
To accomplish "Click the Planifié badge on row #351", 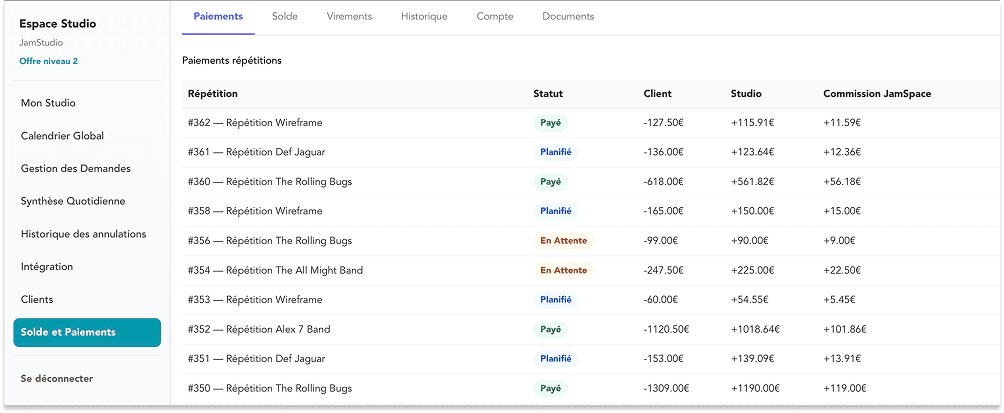I will pyautogui.click(x=556, y=359).
